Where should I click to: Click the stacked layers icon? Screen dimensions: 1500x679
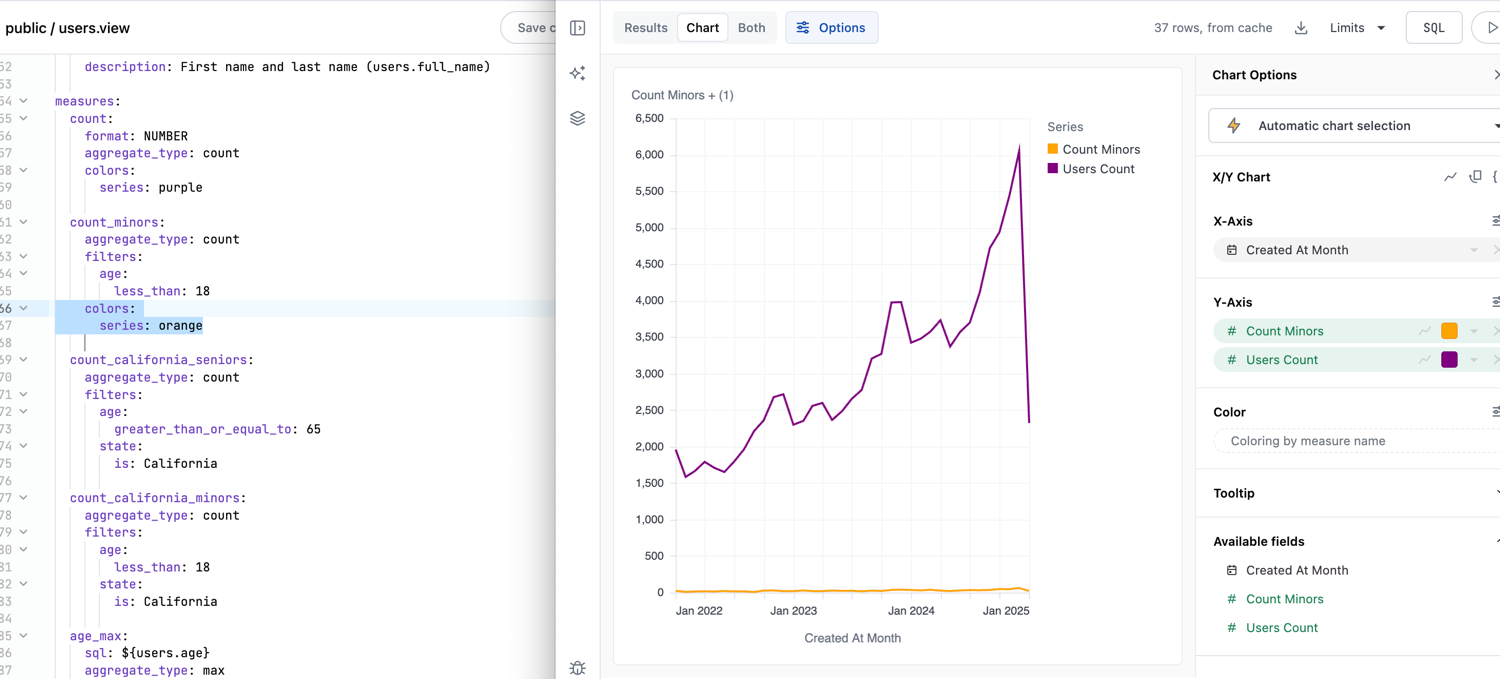[x=578, y=118]
